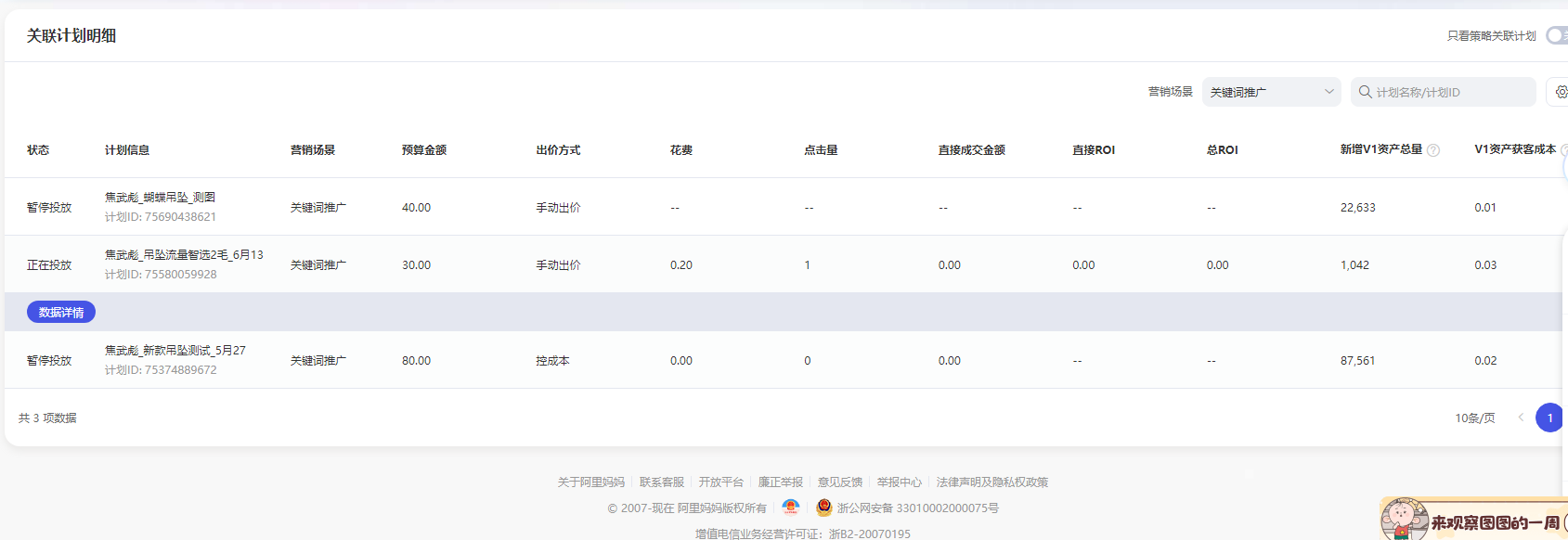This screenshot has height=540, width=1568.
Task: Select page 1 in pagination
Action: (x=1549, y=418)
